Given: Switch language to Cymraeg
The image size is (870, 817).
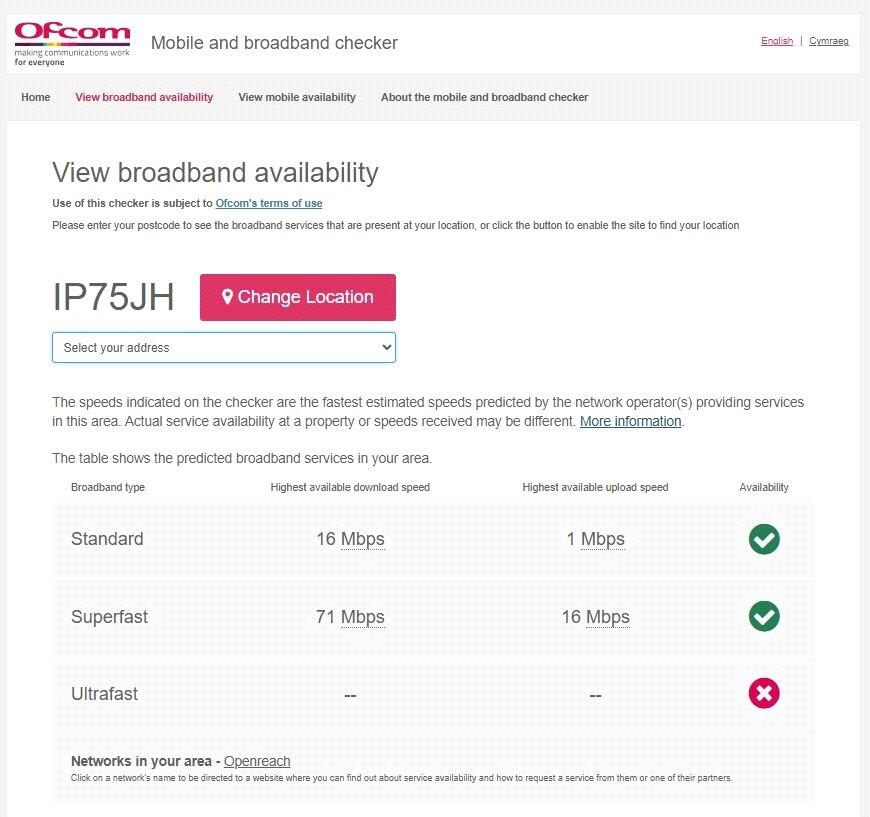Looking at the screenshot, I should 828,41.
